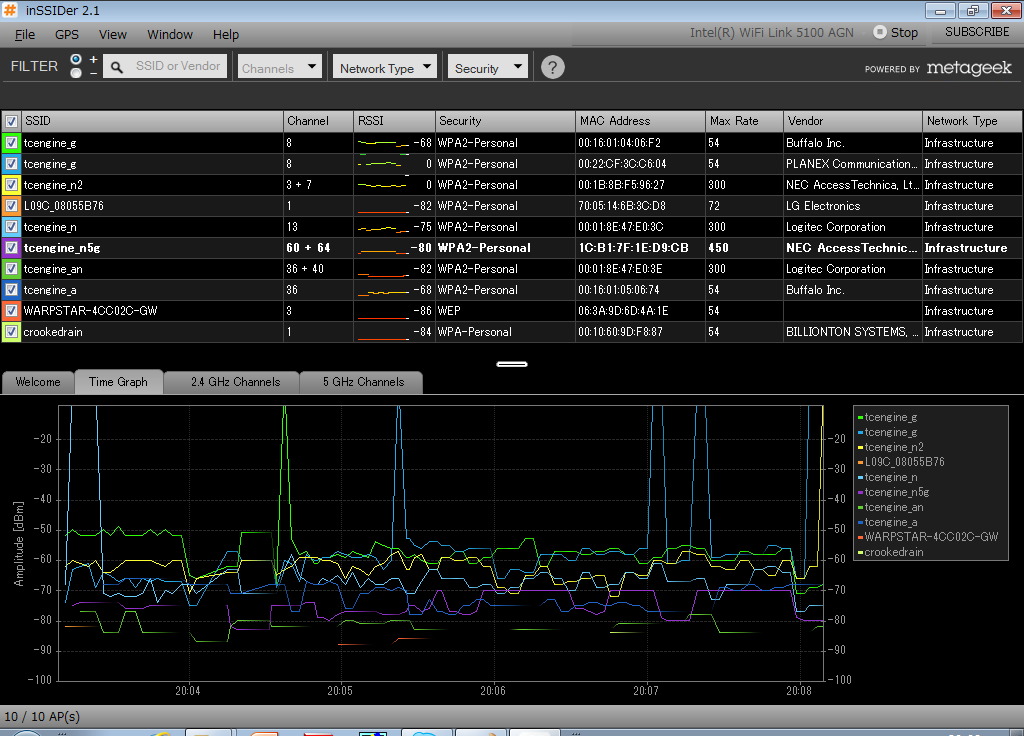Click MAC address 00:16:01:04:06:F2

click(x=619, y=143)
